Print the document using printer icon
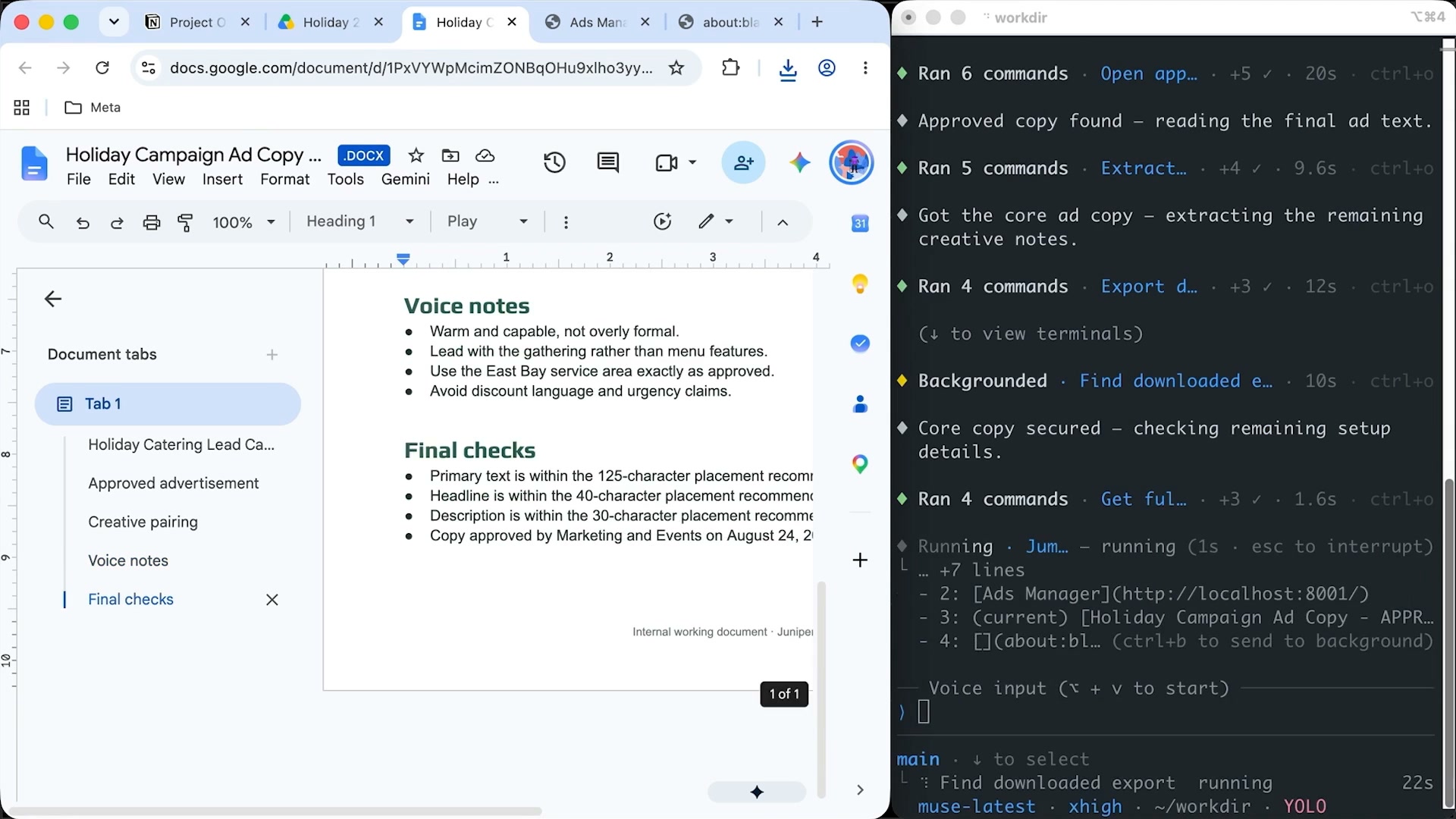 click(x=152, y=222)
